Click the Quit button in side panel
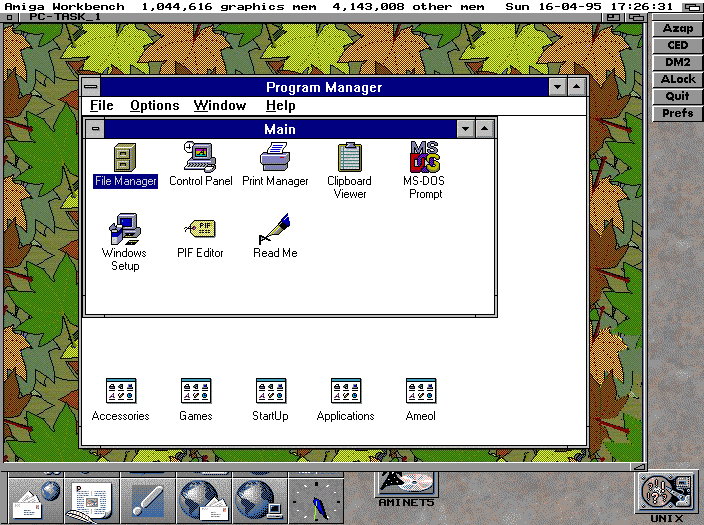Image resolution: width=704 pixels, height=525 pixels. (678, 96)
